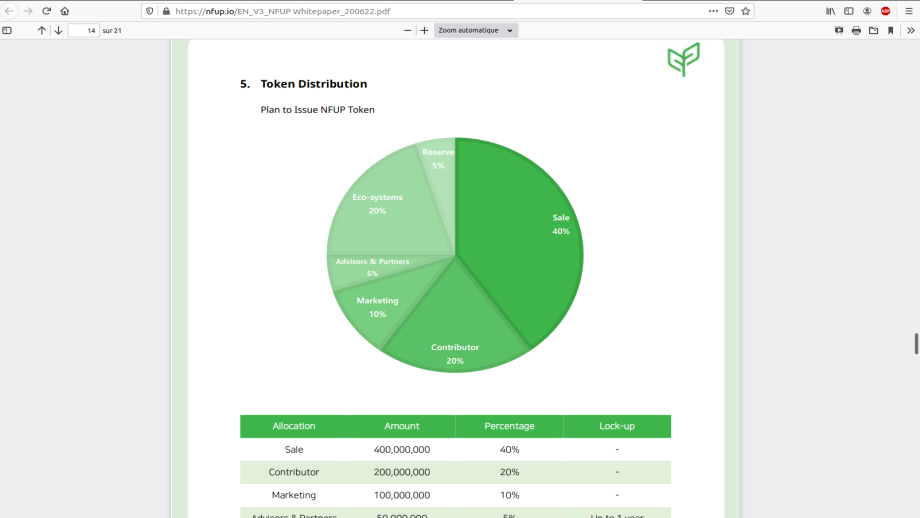
Task: Click the 400,000,000 amount cell
Action: coord(402,449)
